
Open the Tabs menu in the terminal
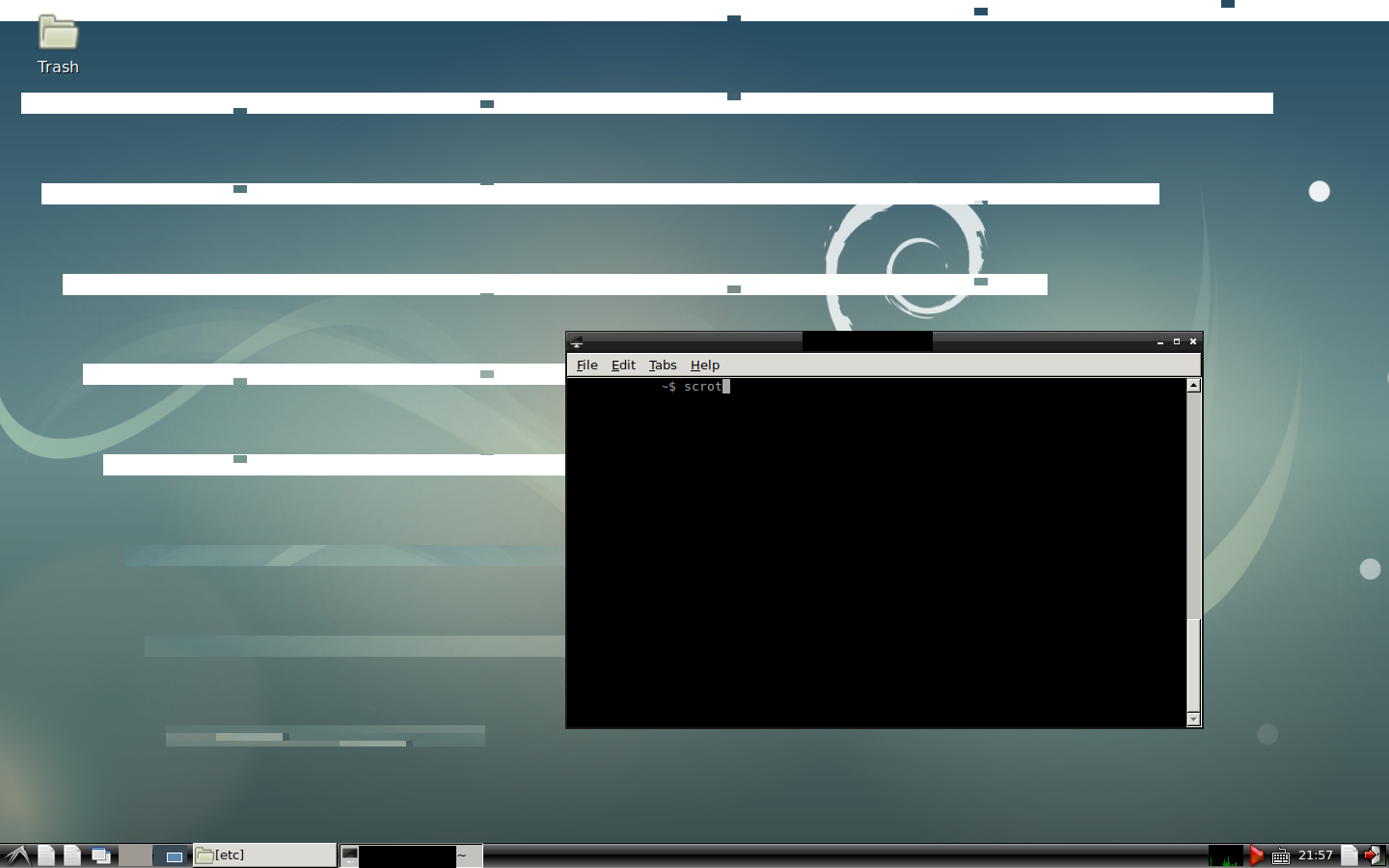click(663, 366)
